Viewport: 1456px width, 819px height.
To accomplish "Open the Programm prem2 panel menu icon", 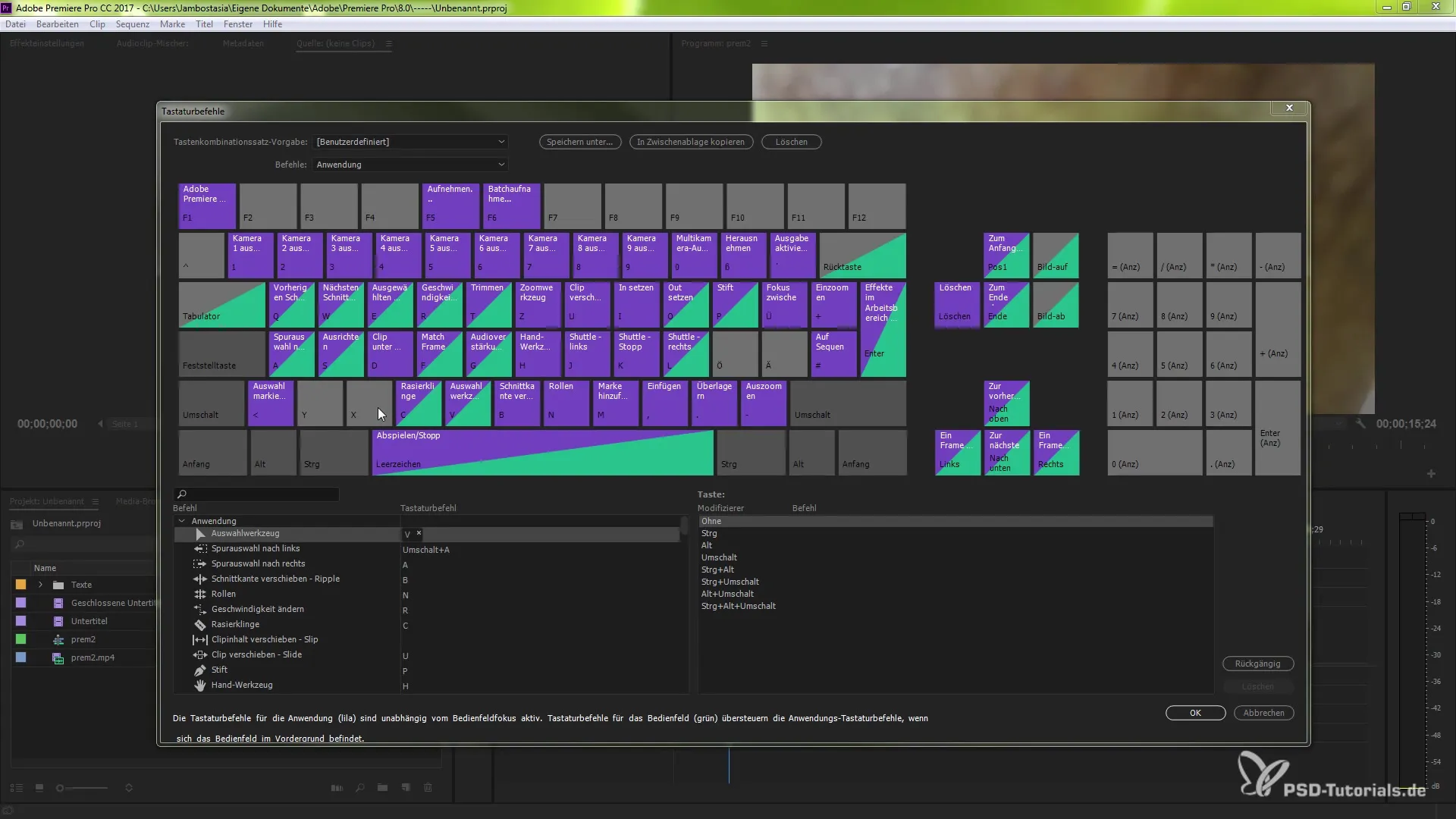I will (x=764, y=43).
